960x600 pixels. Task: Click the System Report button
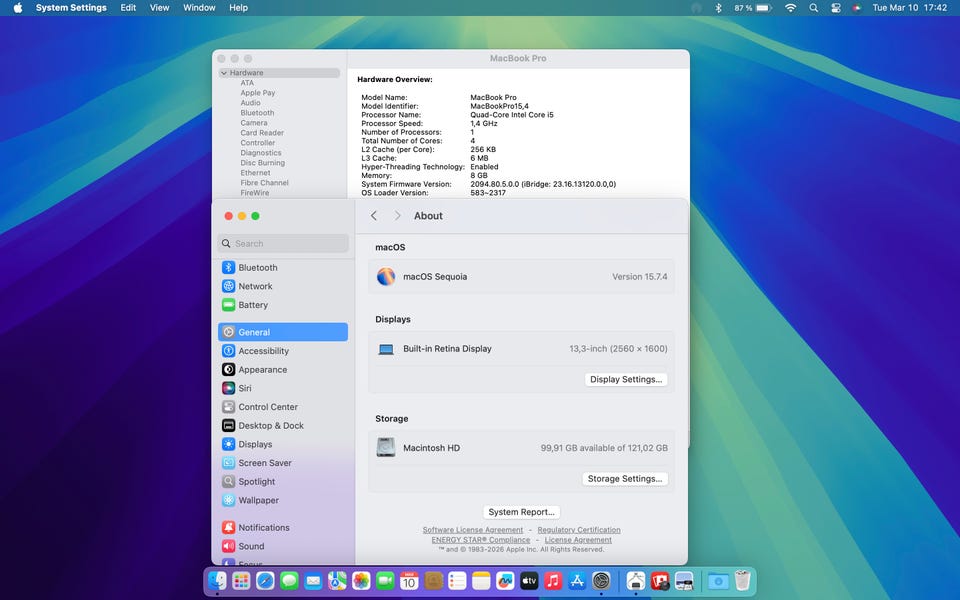coord(521,512)
